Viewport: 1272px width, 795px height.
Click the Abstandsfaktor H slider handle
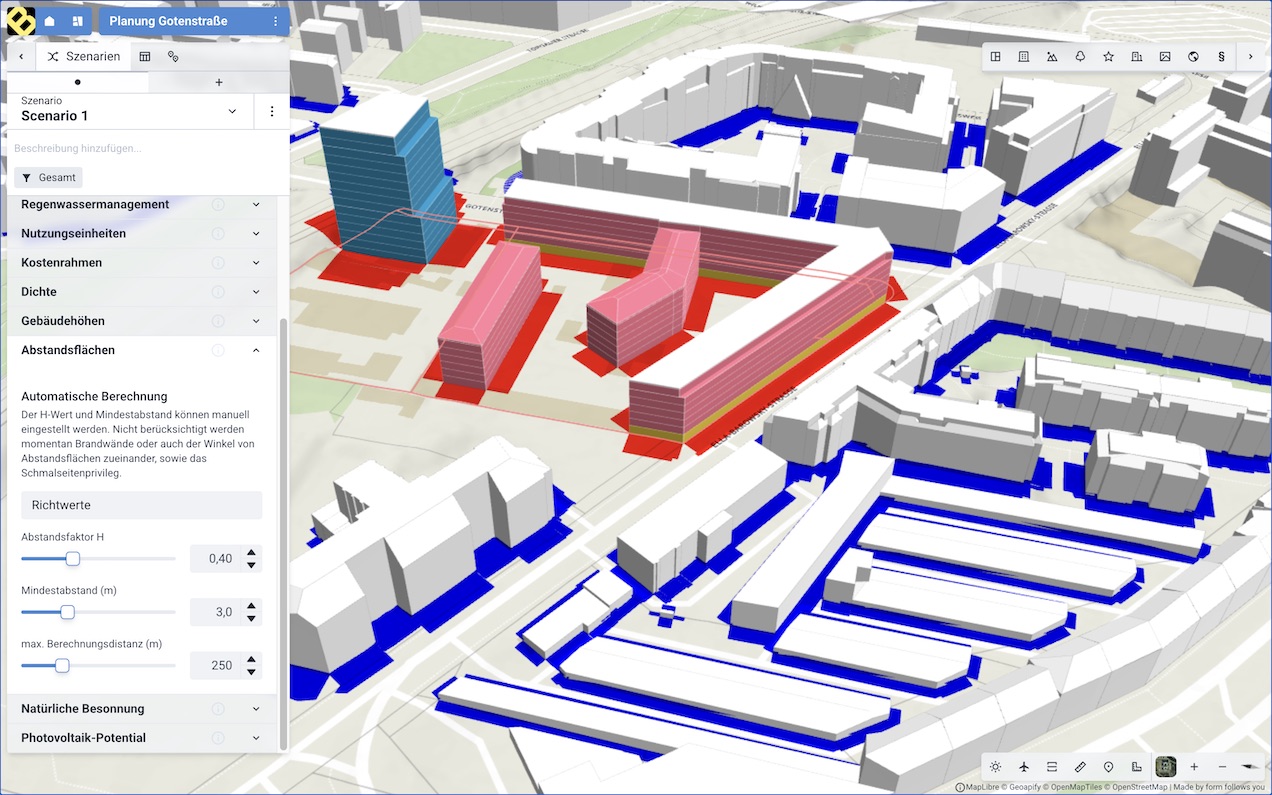click(73, 559)
